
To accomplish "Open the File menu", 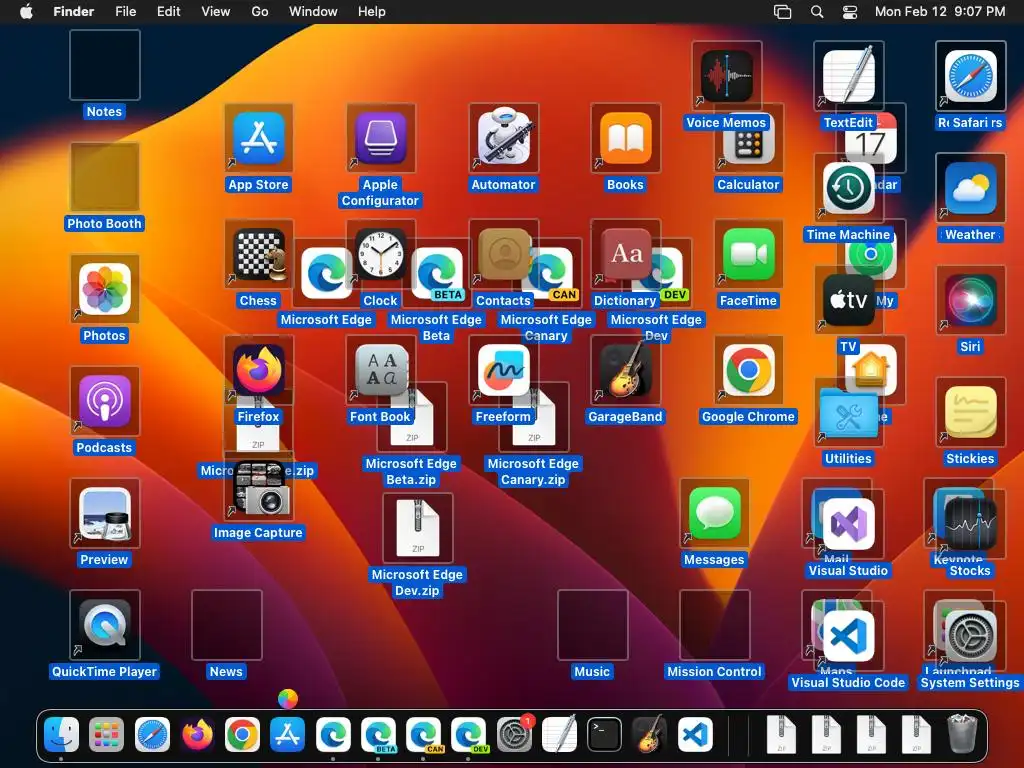I will pyautogui.click(x=125, y=11).
